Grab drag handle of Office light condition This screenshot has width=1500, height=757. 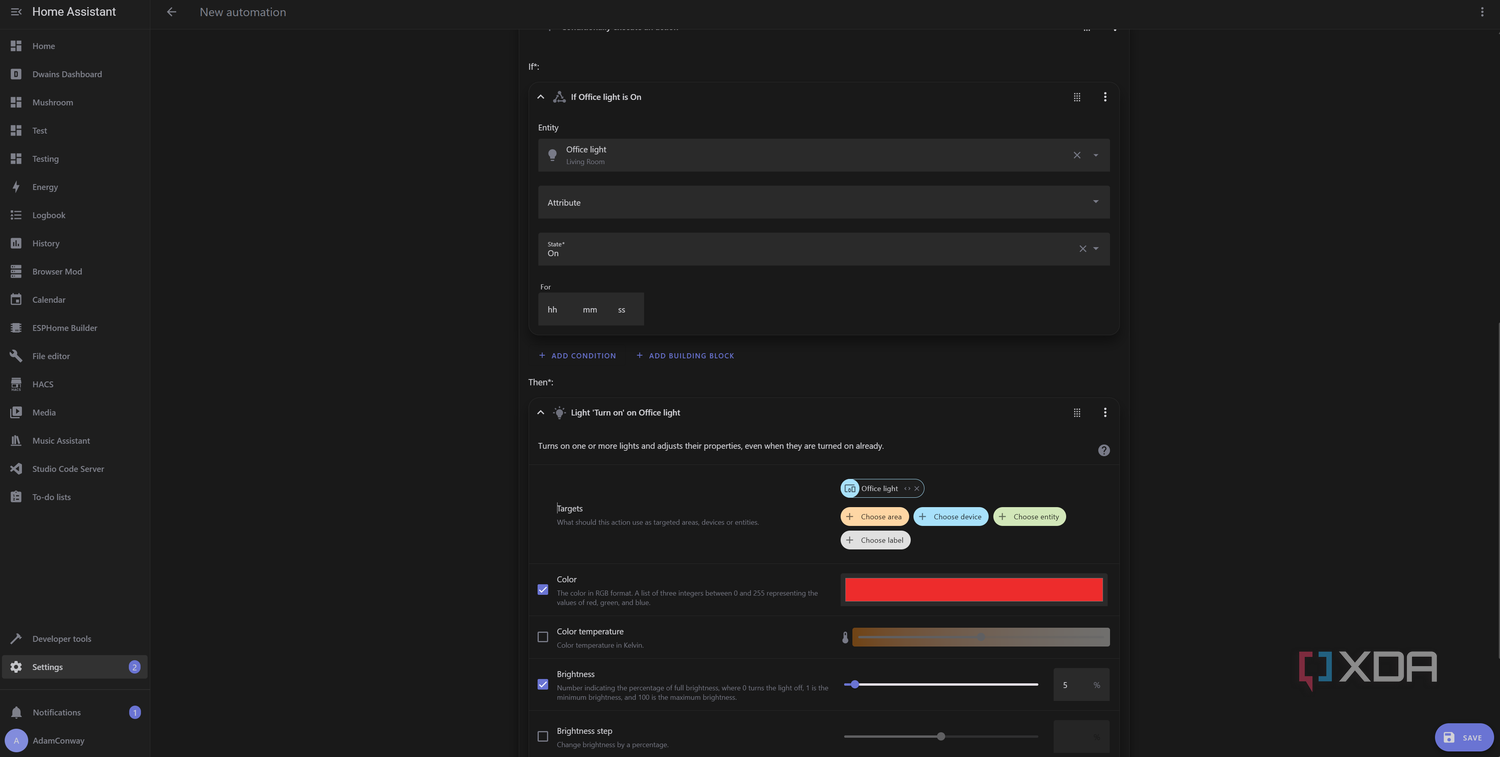(x=1077, y=97)
